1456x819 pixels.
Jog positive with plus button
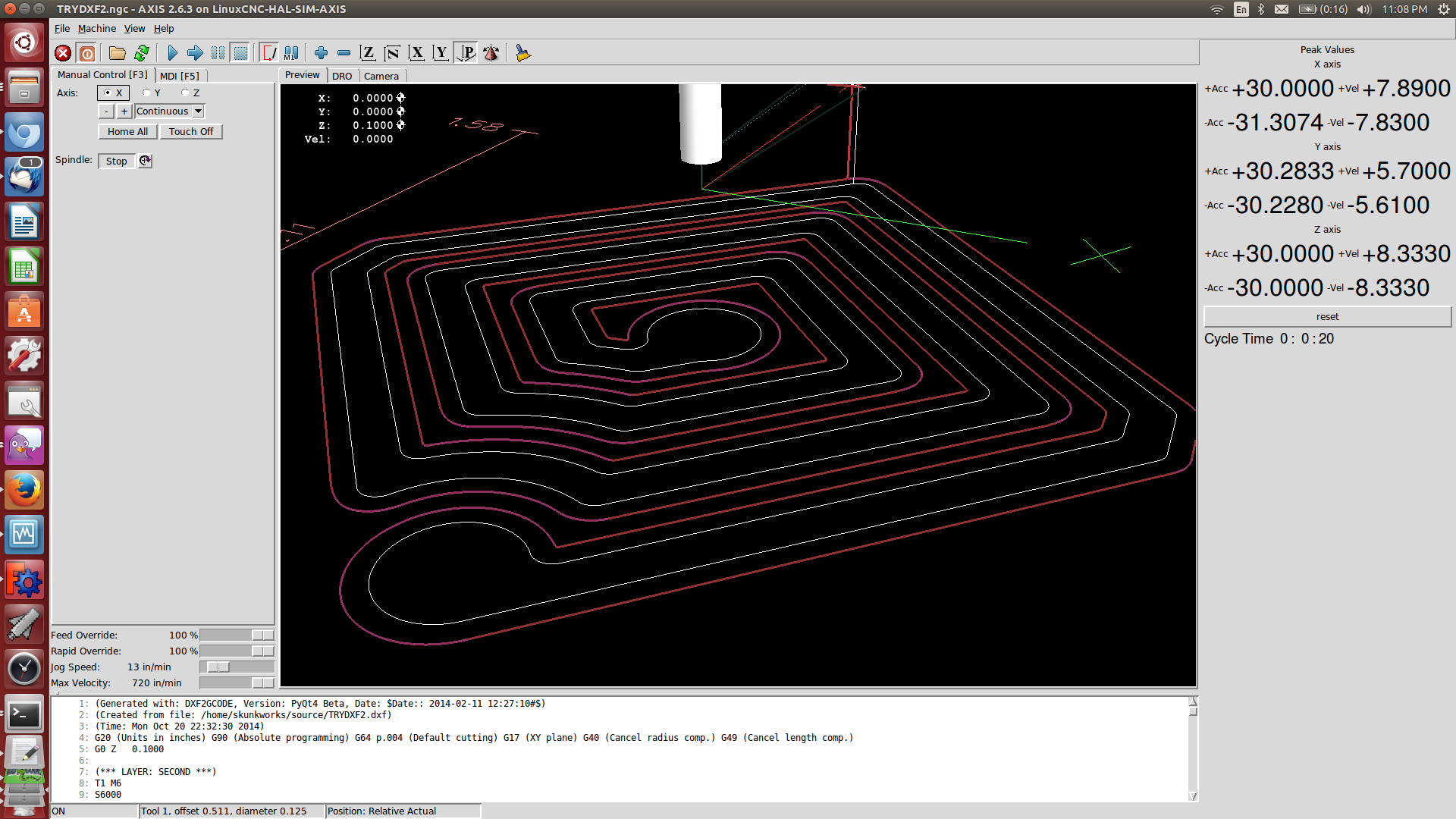click(x=124, y=111)
